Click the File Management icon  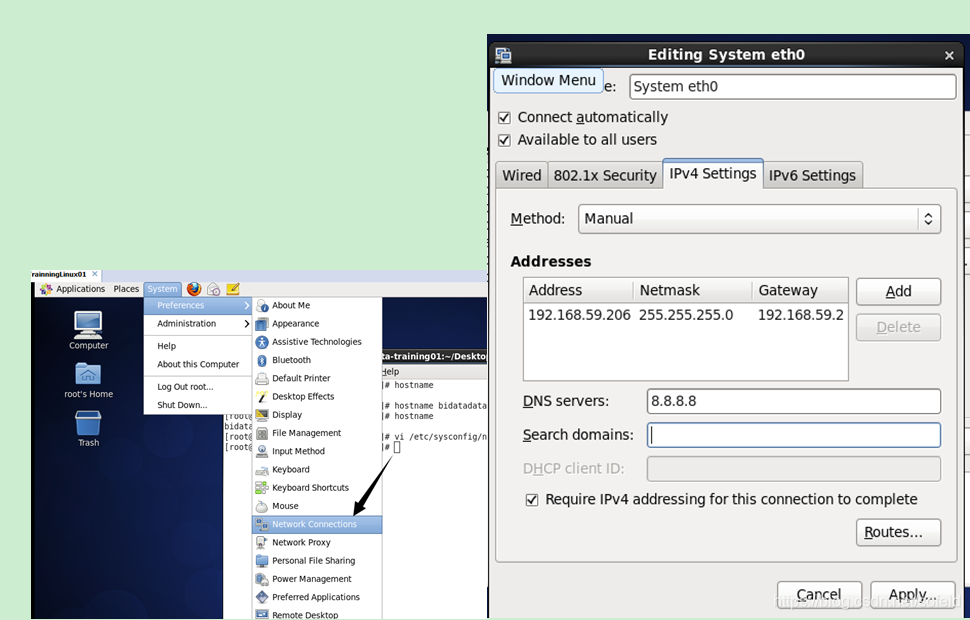click(x=262, y=433)
